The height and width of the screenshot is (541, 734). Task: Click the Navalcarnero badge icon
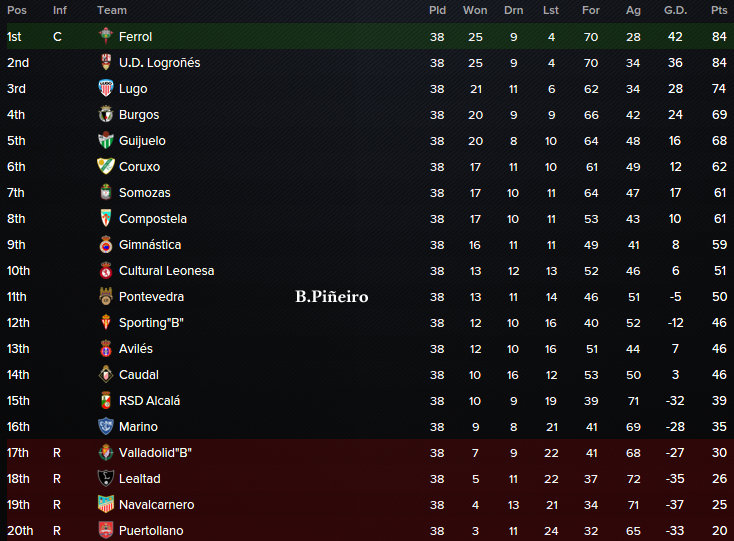pos(106,504)
